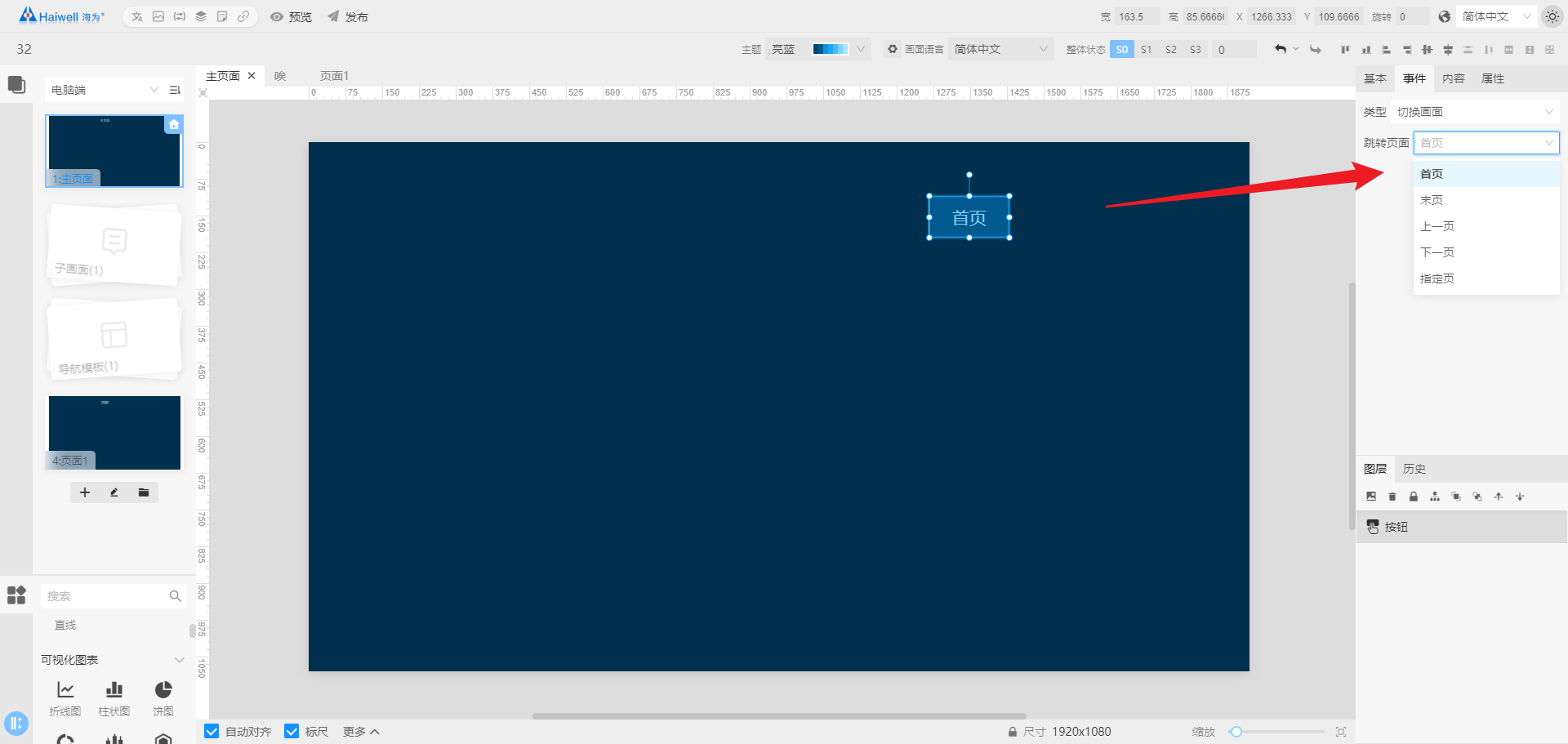Move layer up with the up arrow

pos(1499,497)
